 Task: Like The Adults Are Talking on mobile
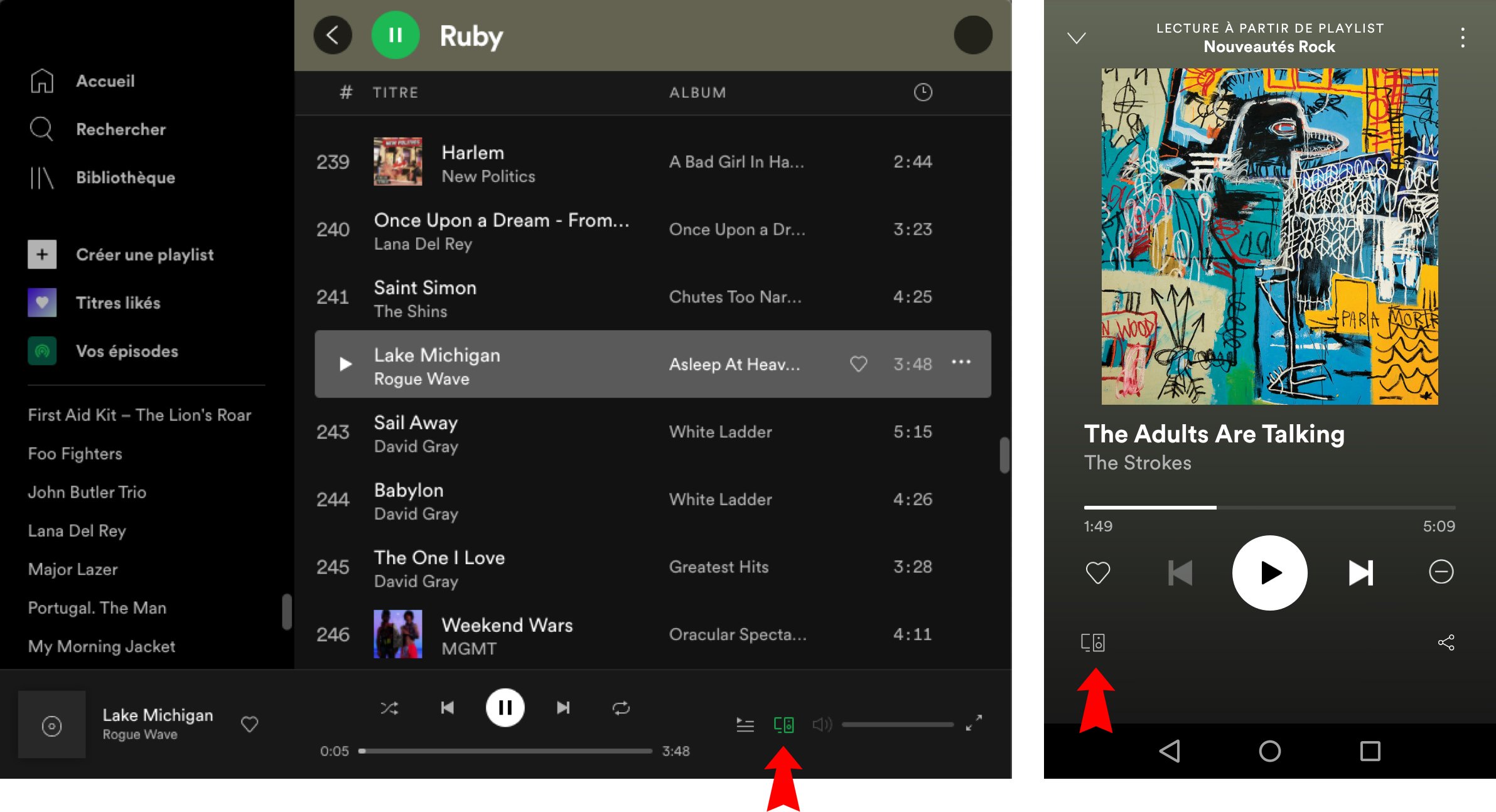pyautogui.click(x=1097, y=572)
